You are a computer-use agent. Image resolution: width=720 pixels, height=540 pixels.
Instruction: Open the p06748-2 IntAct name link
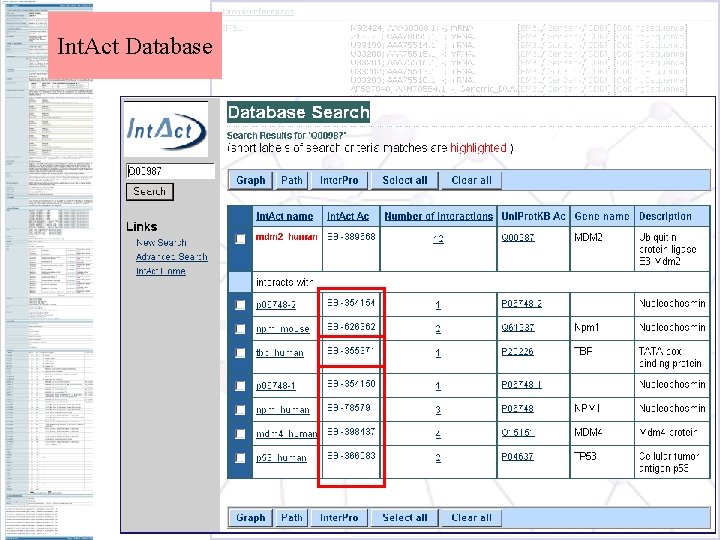click(x=276, y=305)
